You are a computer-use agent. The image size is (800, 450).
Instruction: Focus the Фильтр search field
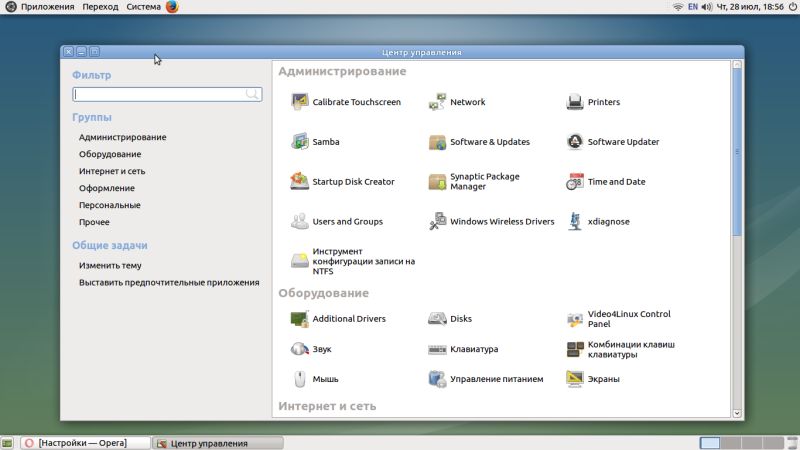tap(167, 94)
